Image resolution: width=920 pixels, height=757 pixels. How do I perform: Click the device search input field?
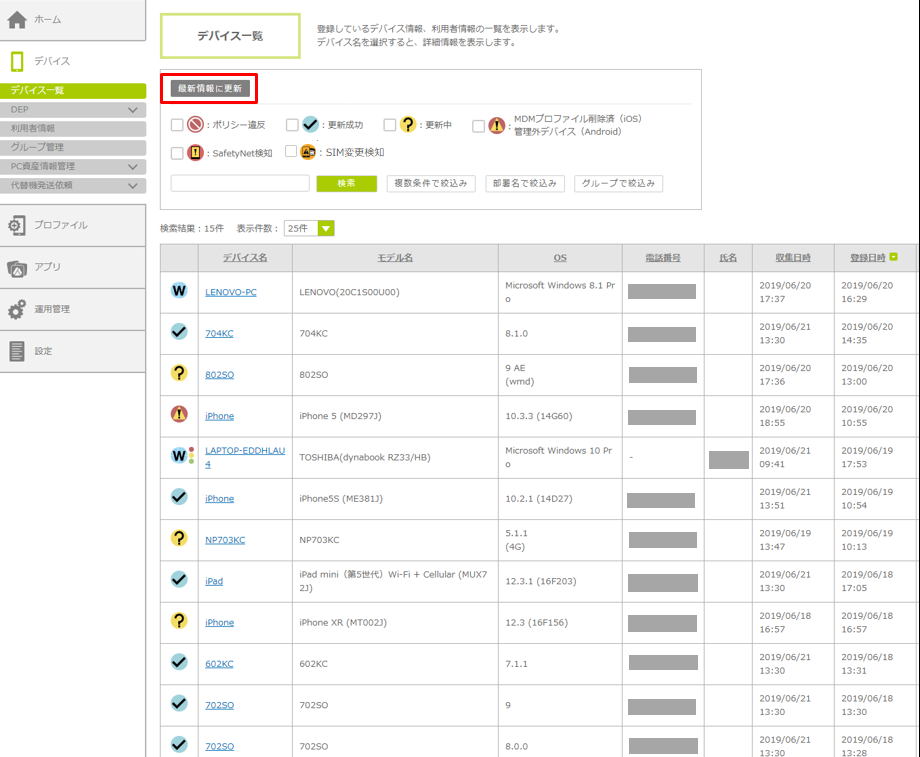pyautogui.click(x=240, y=184)
